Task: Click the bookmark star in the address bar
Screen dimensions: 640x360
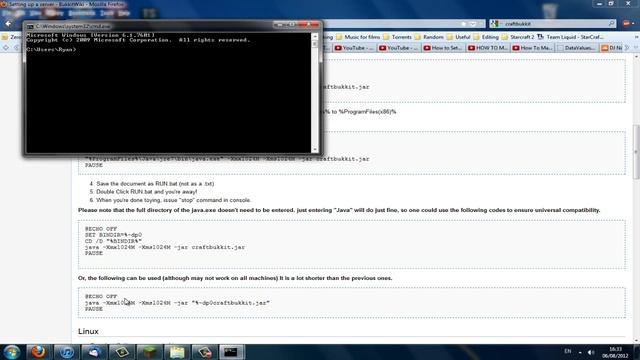Action: coord(464,24)
